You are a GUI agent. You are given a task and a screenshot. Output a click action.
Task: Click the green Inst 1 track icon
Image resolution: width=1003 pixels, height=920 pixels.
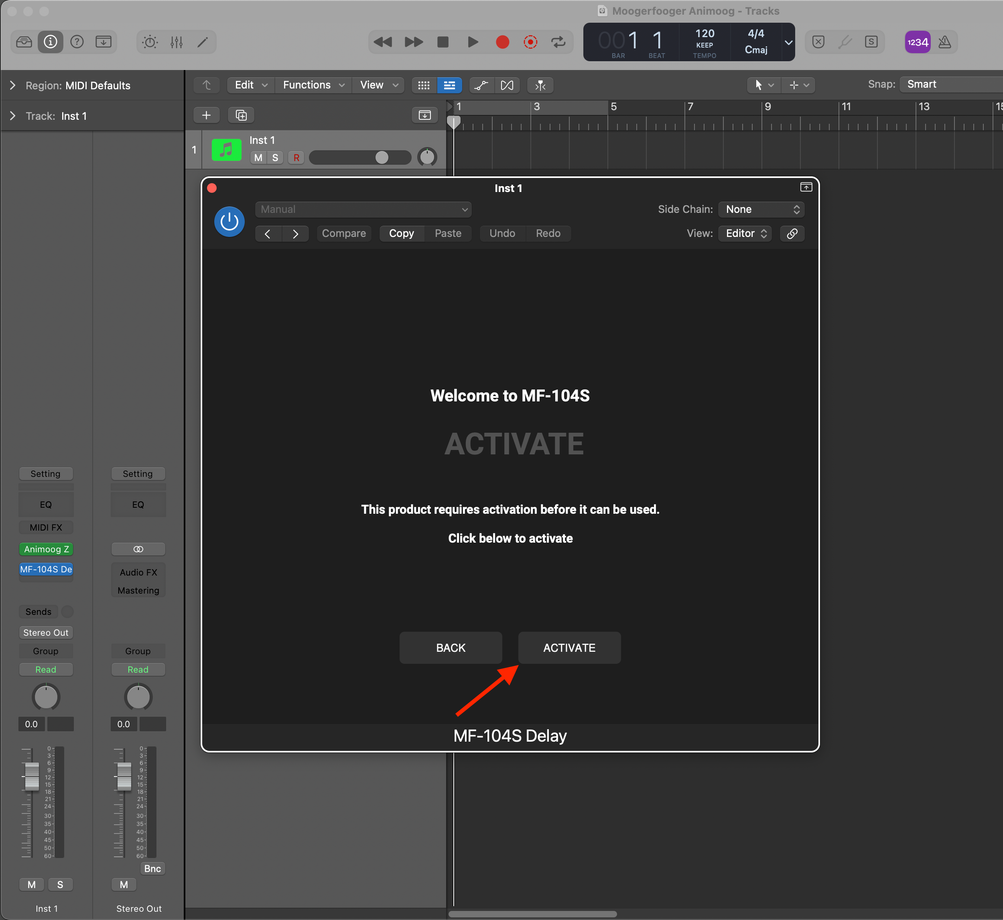pyautogui.click(x=226, y=150)
